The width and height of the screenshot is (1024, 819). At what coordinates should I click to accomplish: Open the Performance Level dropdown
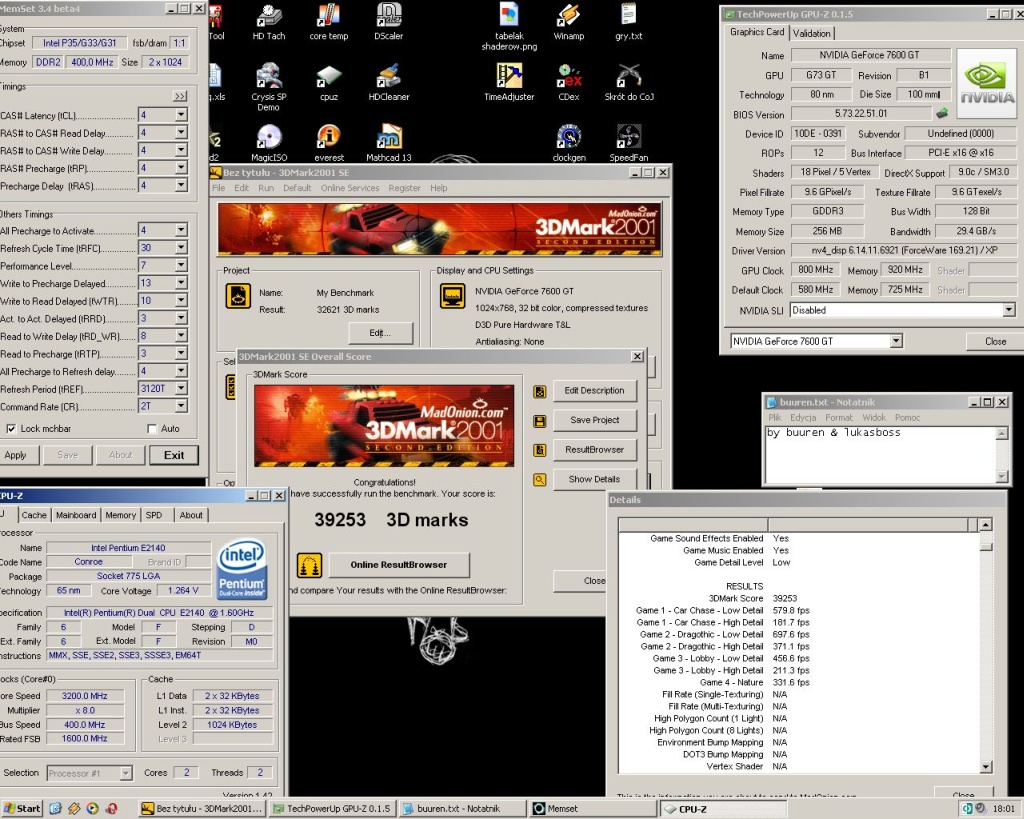point(181,265)
